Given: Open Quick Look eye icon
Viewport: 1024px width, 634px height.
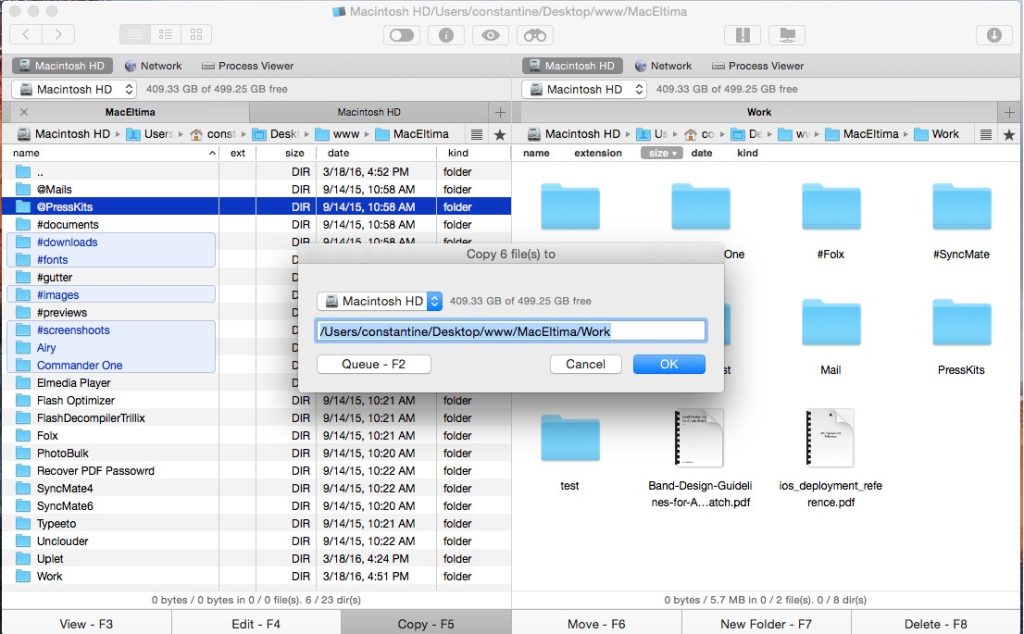Looking at the screenshot, I should (x=490, y=35).
